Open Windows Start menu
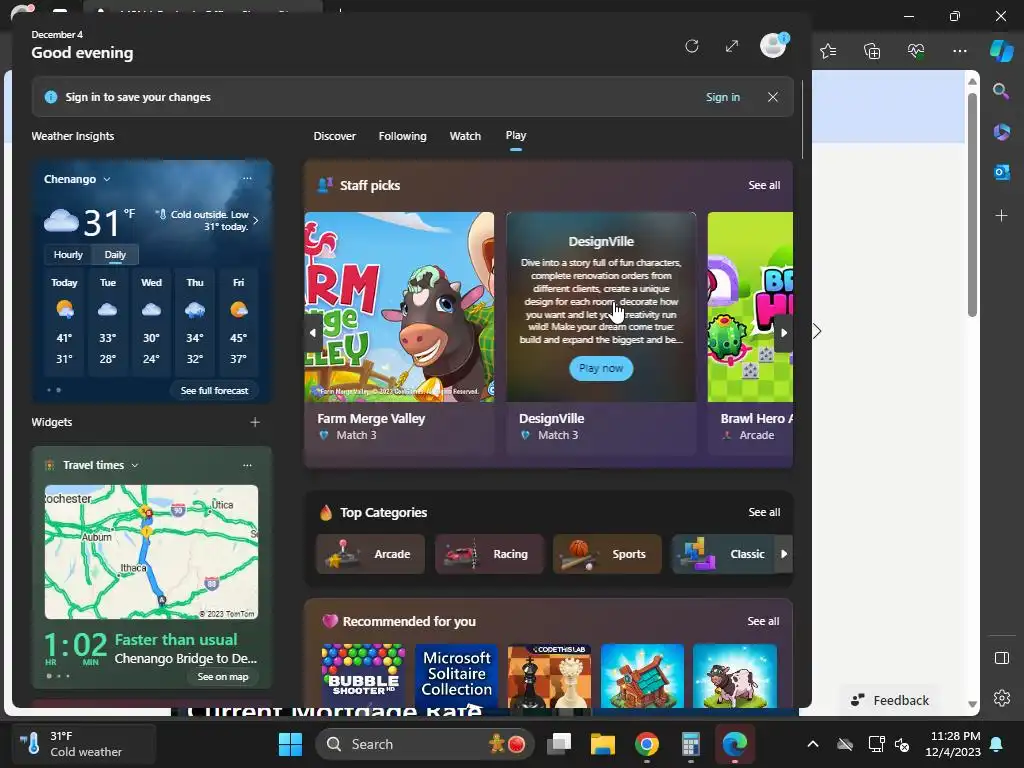1024x768 pixels. [x=290, y=744]
